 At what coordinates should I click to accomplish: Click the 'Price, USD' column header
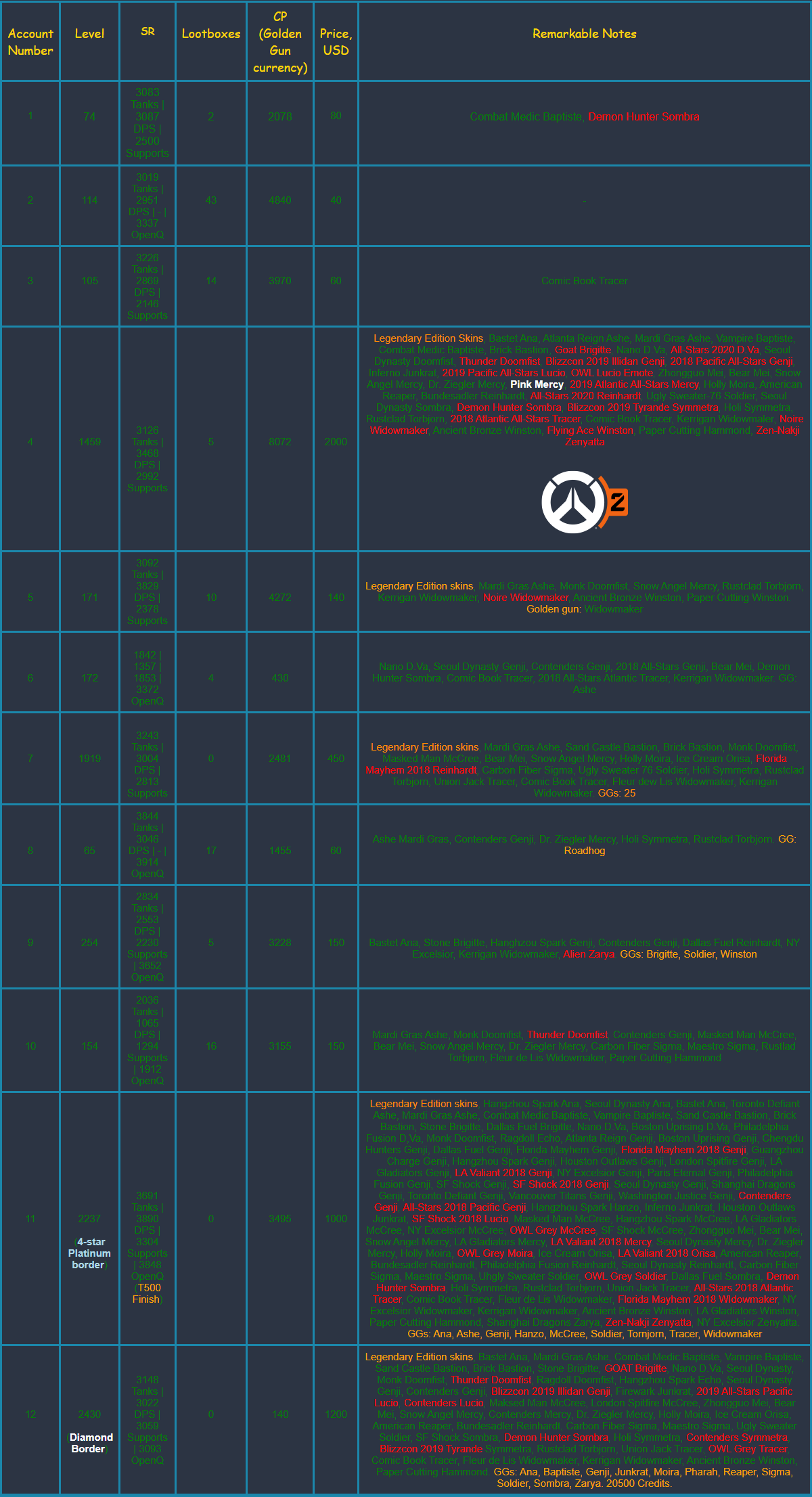(x=336, y=42)
